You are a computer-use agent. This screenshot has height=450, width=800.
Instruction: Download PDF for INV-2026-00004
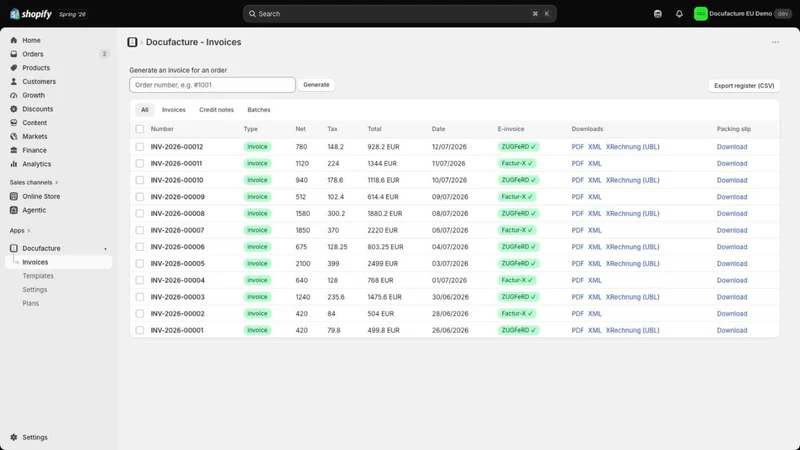[578, 281]
